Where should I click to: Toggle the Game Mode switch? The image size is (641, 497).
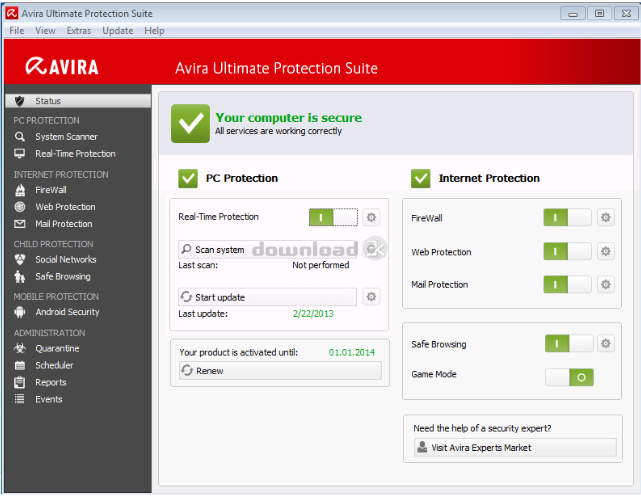click(569, 377)
